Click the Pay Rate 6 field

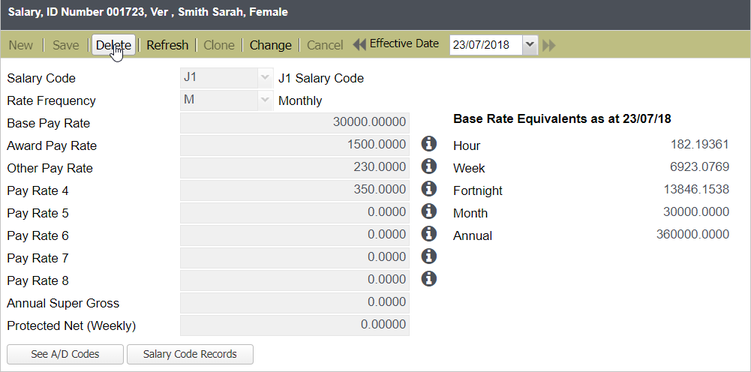[295, 235]
